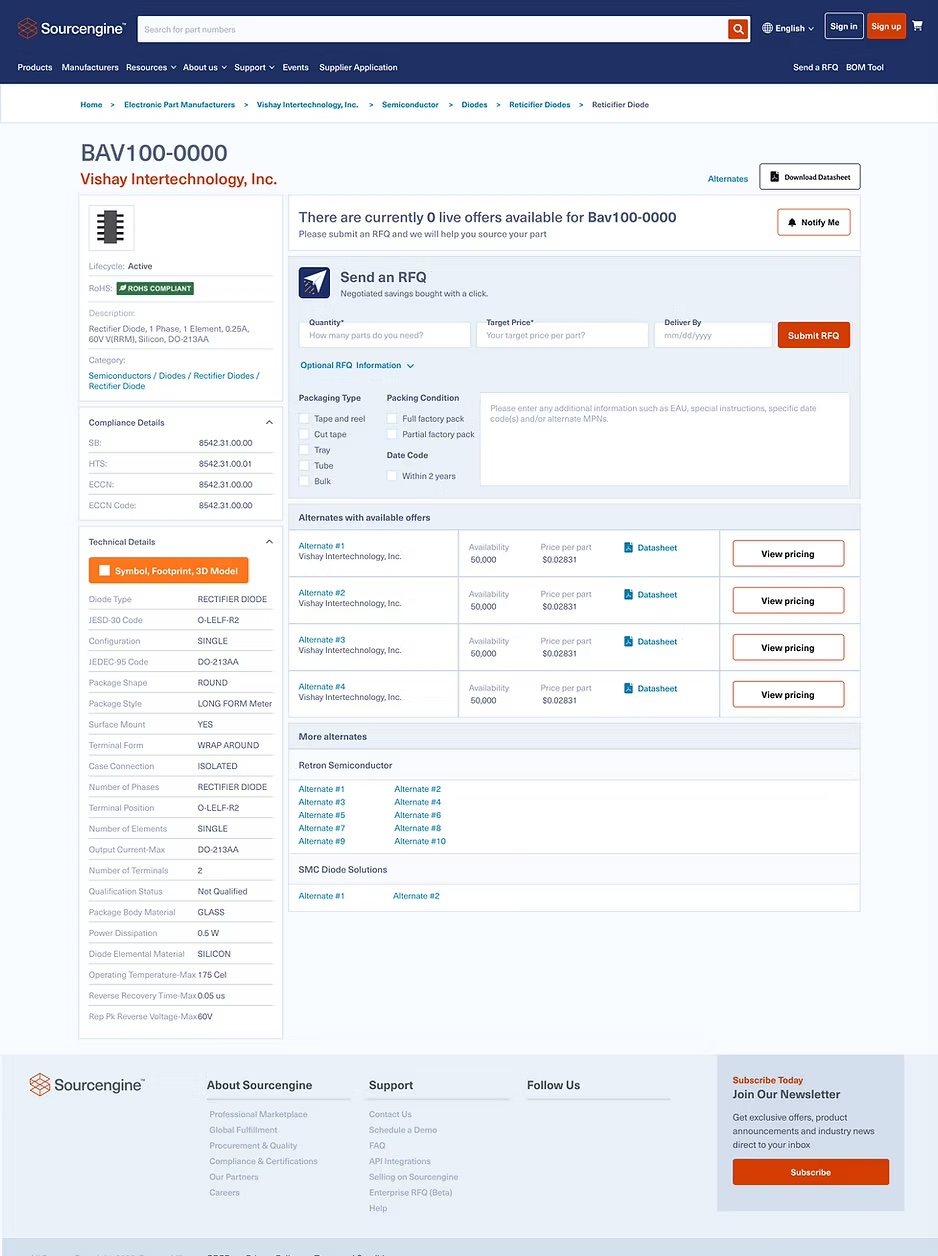938x1256 pixels.
Task: Collapse the Technical Details section
Action: coord(269,542)
